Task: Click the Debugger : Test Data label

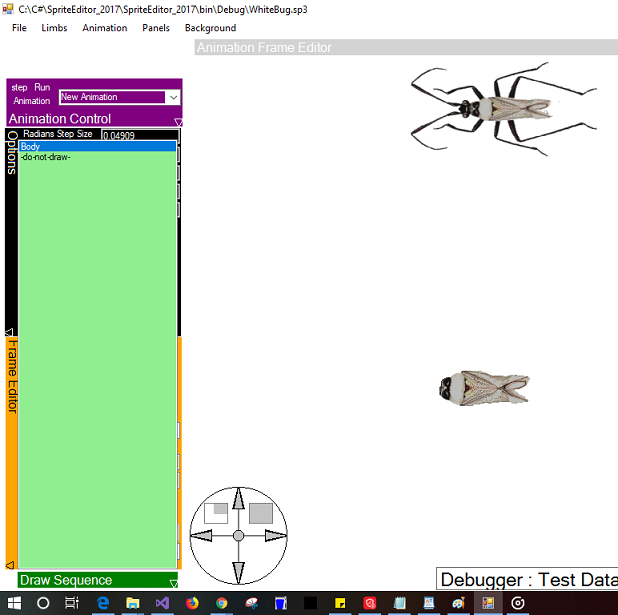Action: [528, 580]
